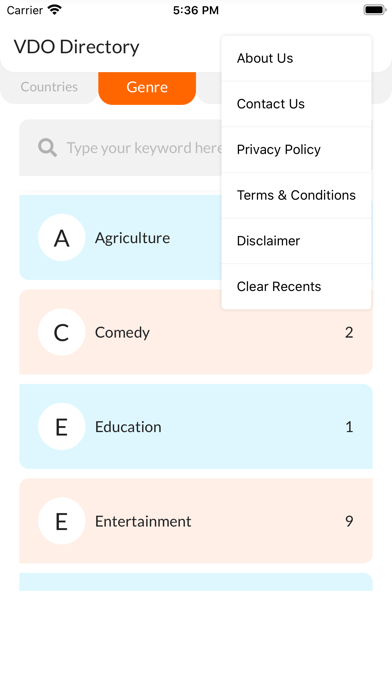The image size is (392, 696).
Task: Tap the VDO Directory title
Action: [76, 47]
